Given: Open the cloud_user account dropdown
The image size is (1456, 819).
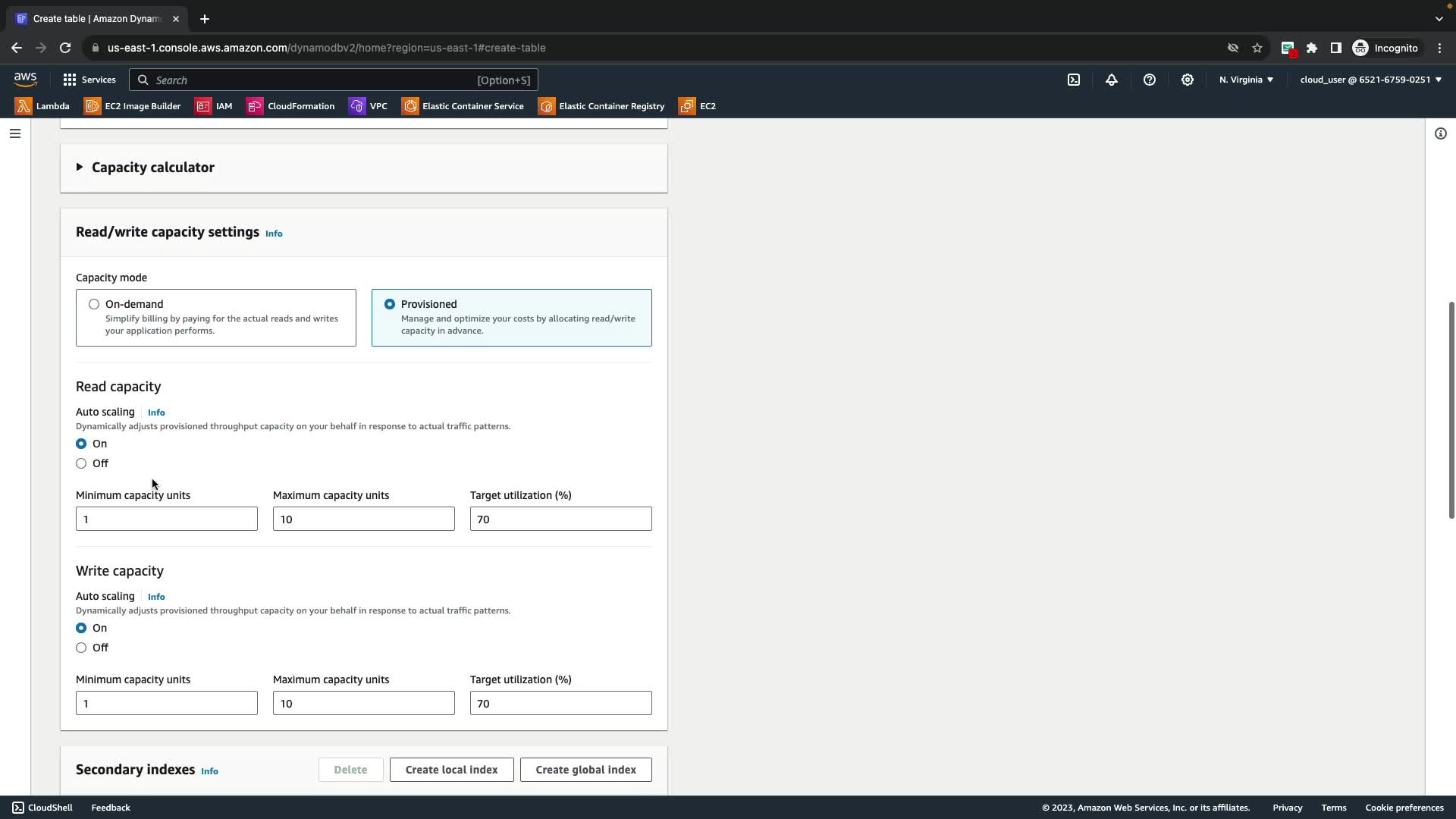Looking at the screenshot, I should (1370, 80).
